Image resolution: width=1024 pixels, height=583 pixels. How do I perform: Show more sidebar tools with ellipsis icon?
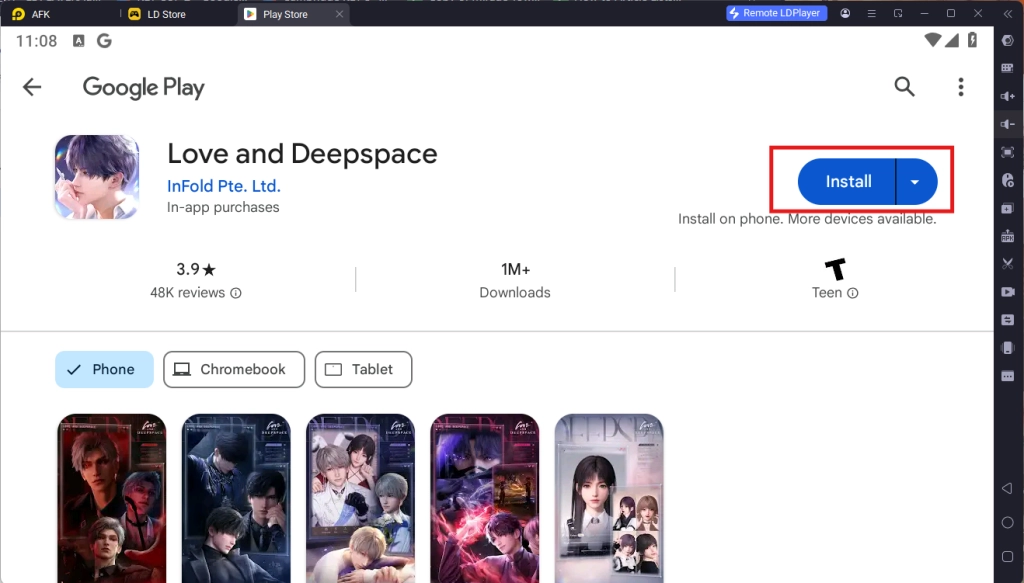1008,376
